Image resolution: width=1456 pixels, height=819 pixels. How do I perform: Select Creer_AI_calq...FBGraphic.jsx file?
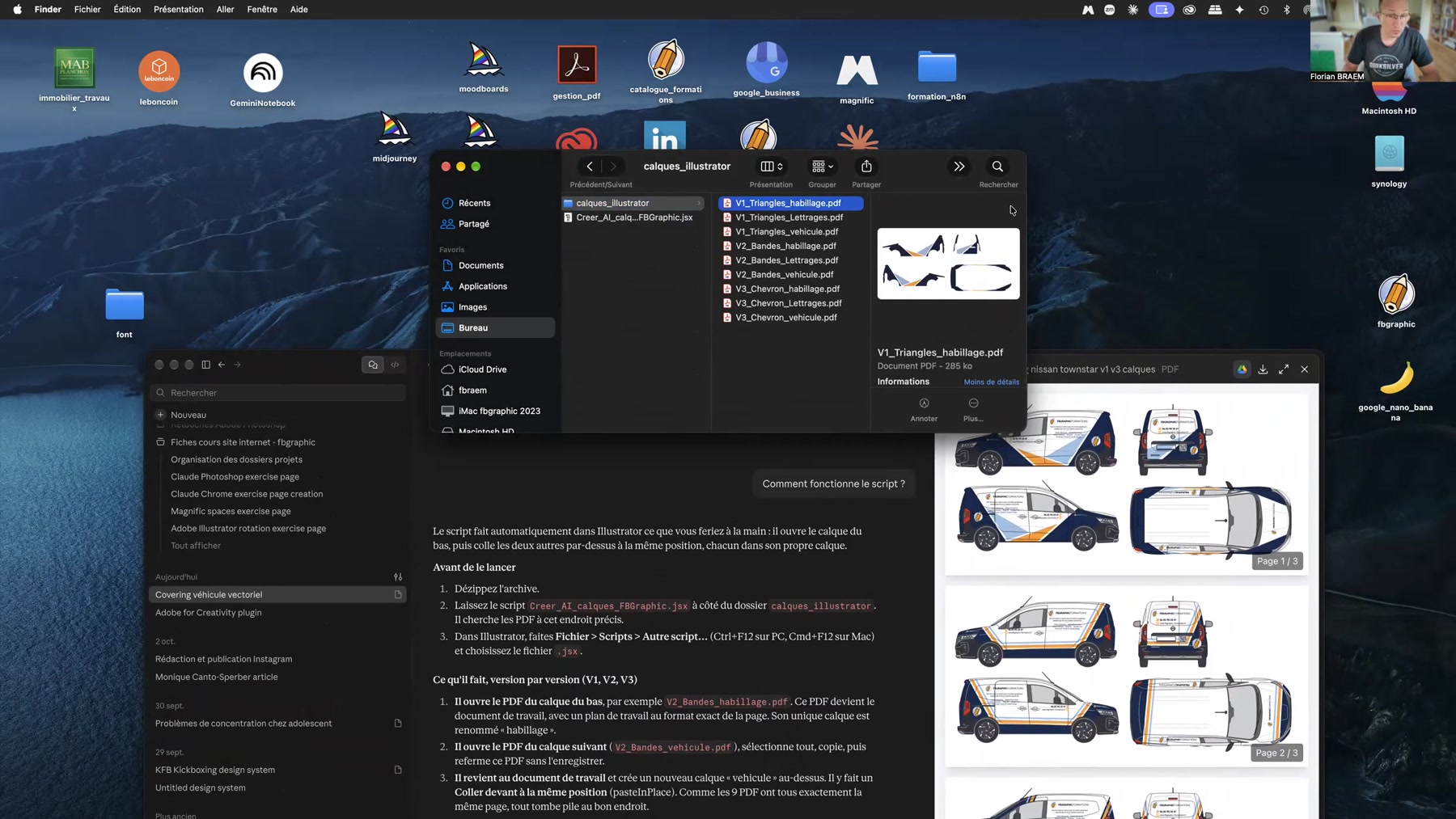[633, 217]
